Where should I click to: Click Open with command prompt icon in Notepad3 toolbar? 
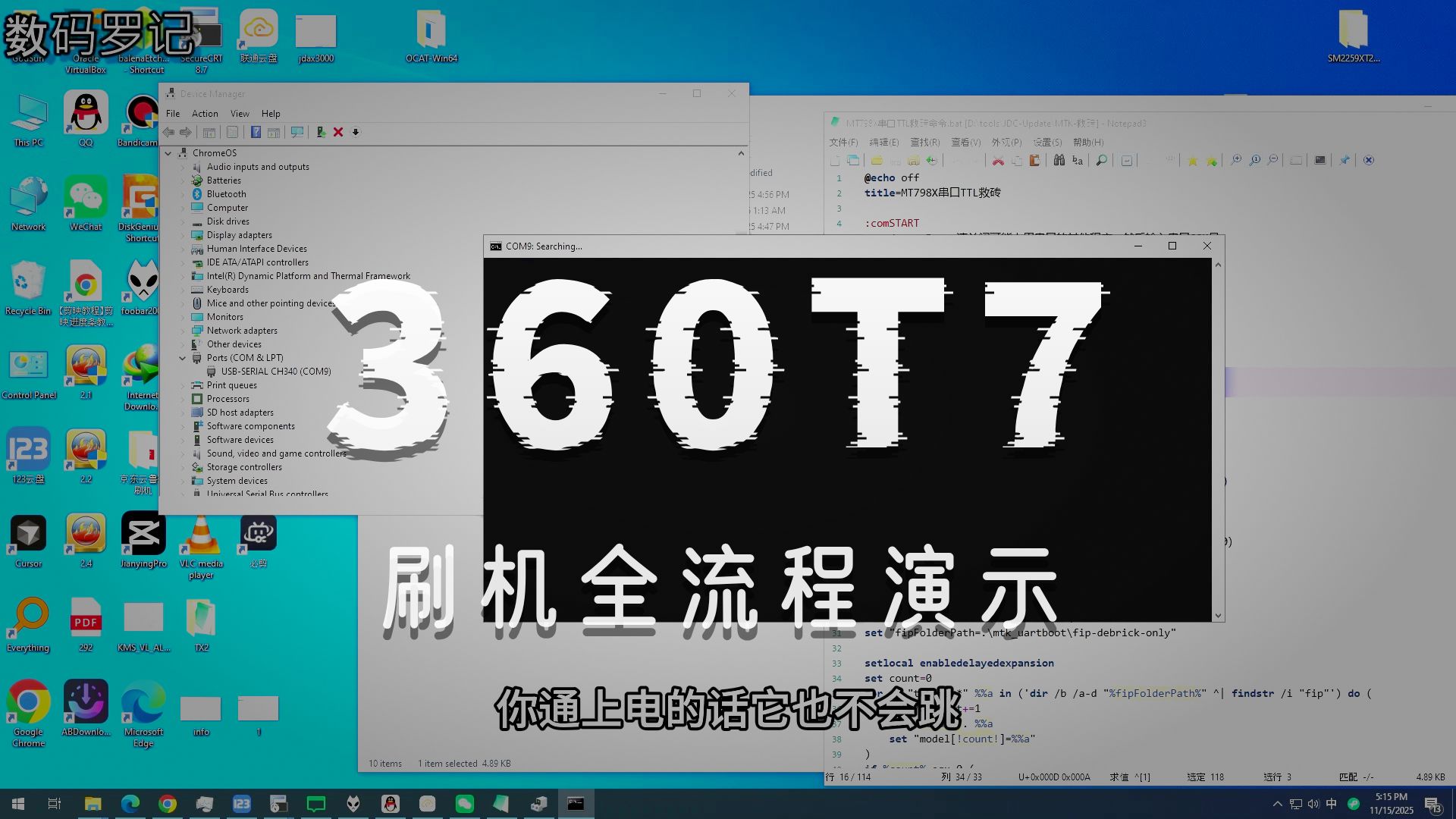(1320, 160)
